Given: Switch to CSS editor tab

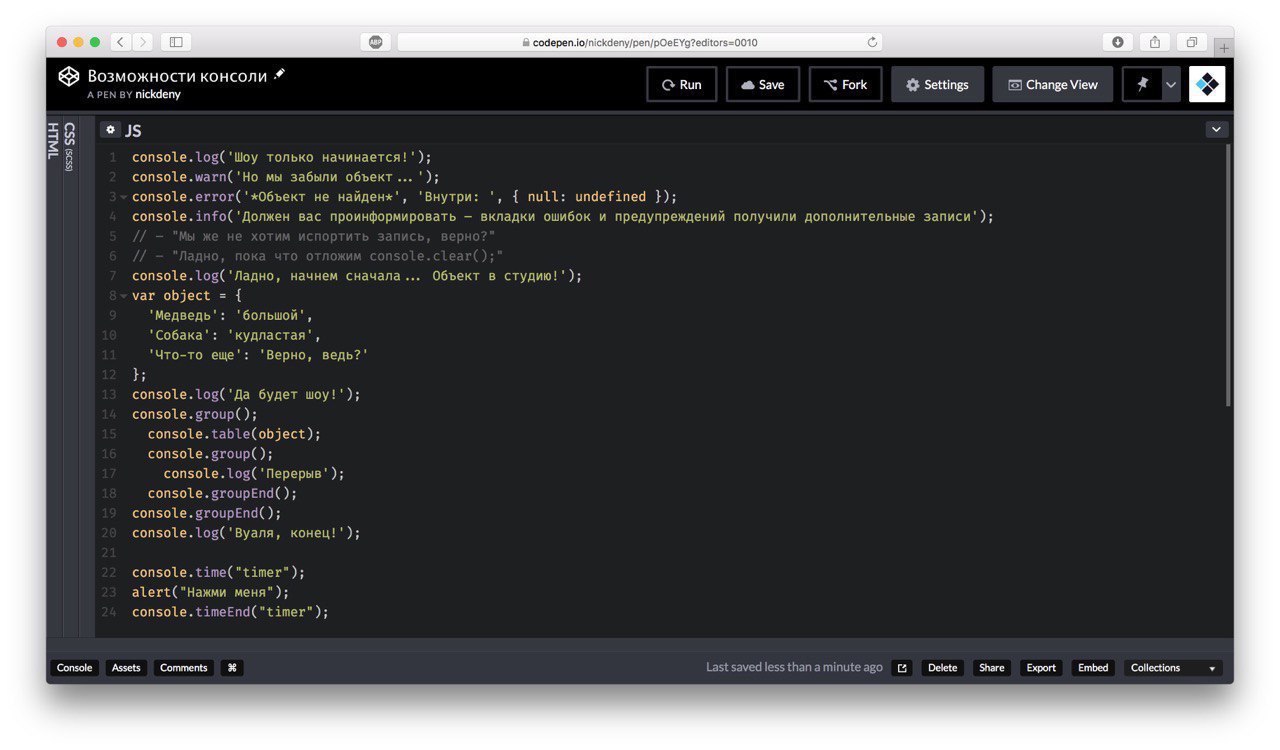Looking at the screenshot, I should [x=69, y=147].
